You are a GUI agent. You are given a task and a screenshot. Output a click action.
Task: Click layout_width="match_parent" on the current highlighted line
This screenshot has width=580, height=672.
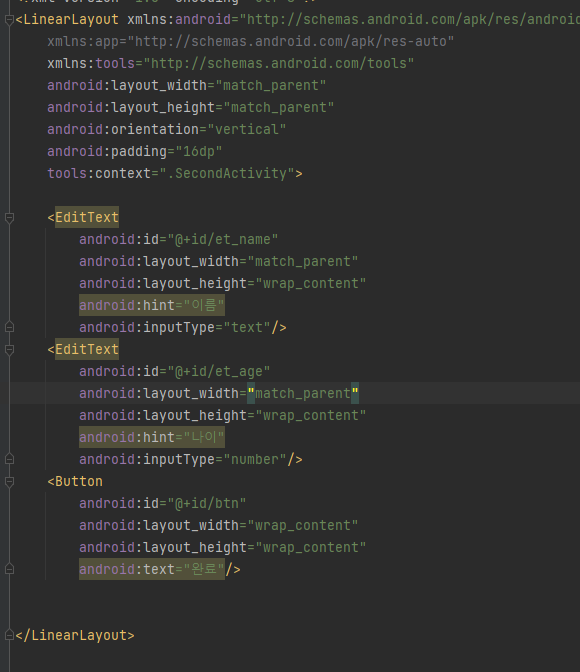tap(219, 393)
